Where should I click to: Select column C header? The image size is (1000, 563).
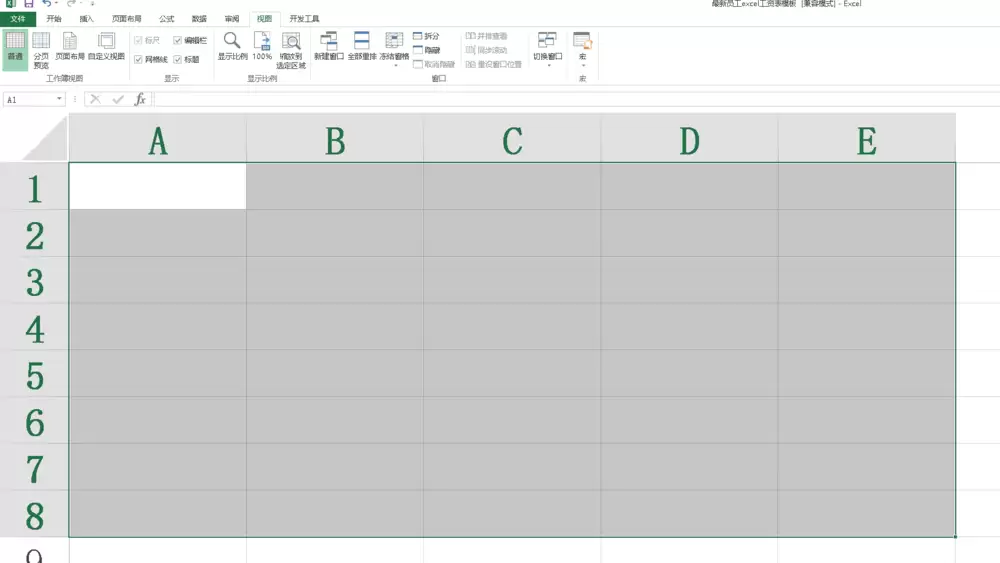[512, 138]
